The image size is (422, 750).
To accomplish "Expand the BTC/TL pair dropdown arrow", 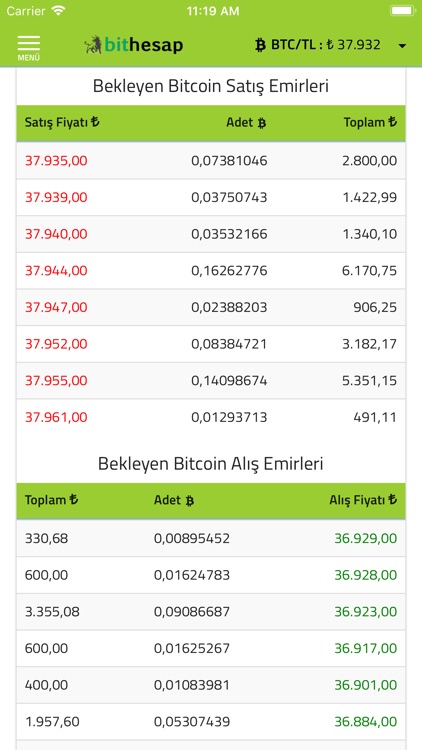I will coord(402,46).
